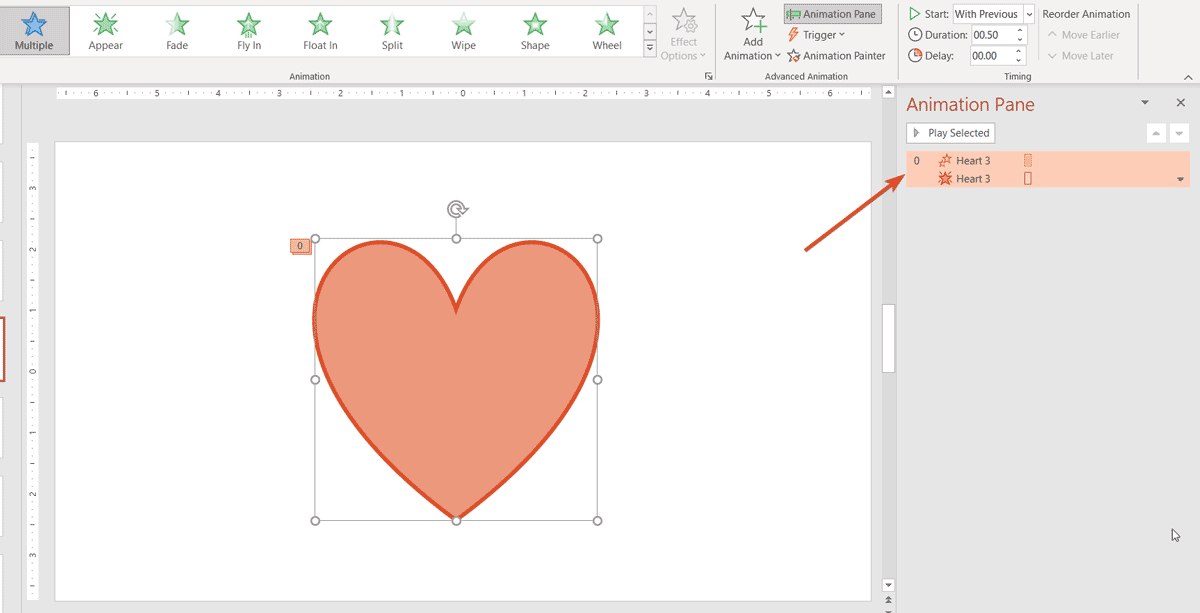
Task: Increase the Duration value with spinner
Action: pyautogui.click(x=1020, y=31)
